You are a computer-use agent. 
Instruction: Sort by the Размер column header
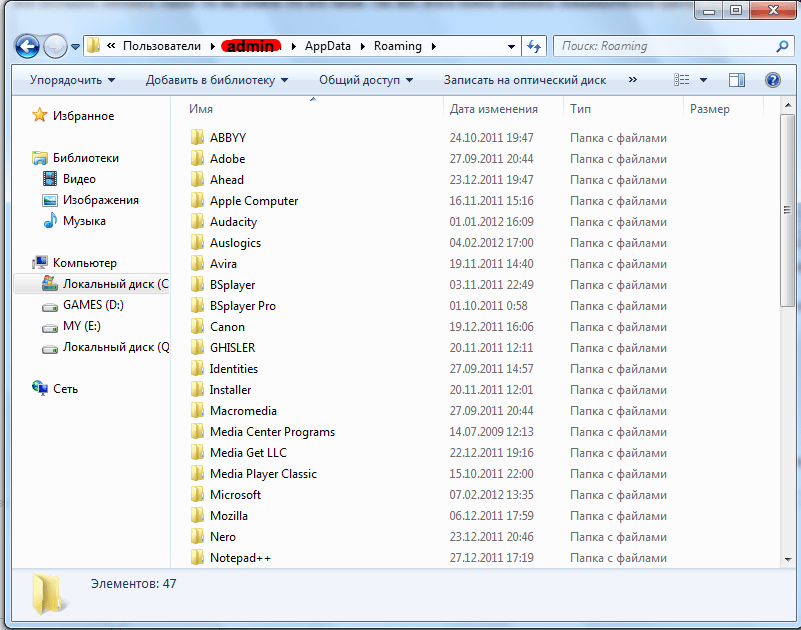click(x=710, y=109)
